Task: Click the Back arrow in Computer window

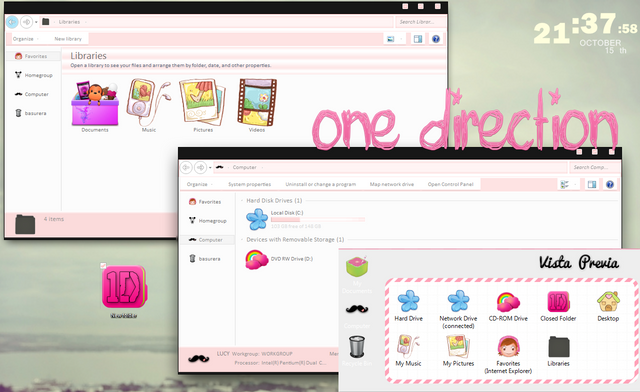Action: click(186, 167)
